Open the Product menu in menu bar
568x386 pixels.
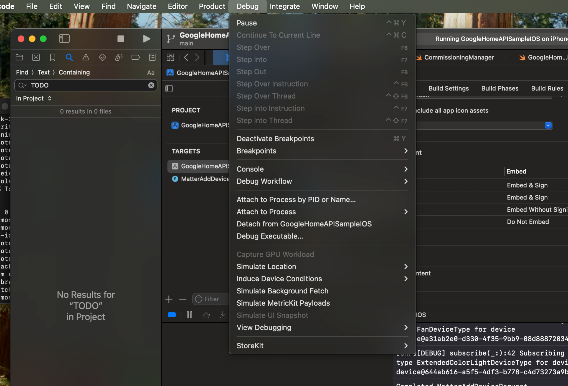pos(212,7)
